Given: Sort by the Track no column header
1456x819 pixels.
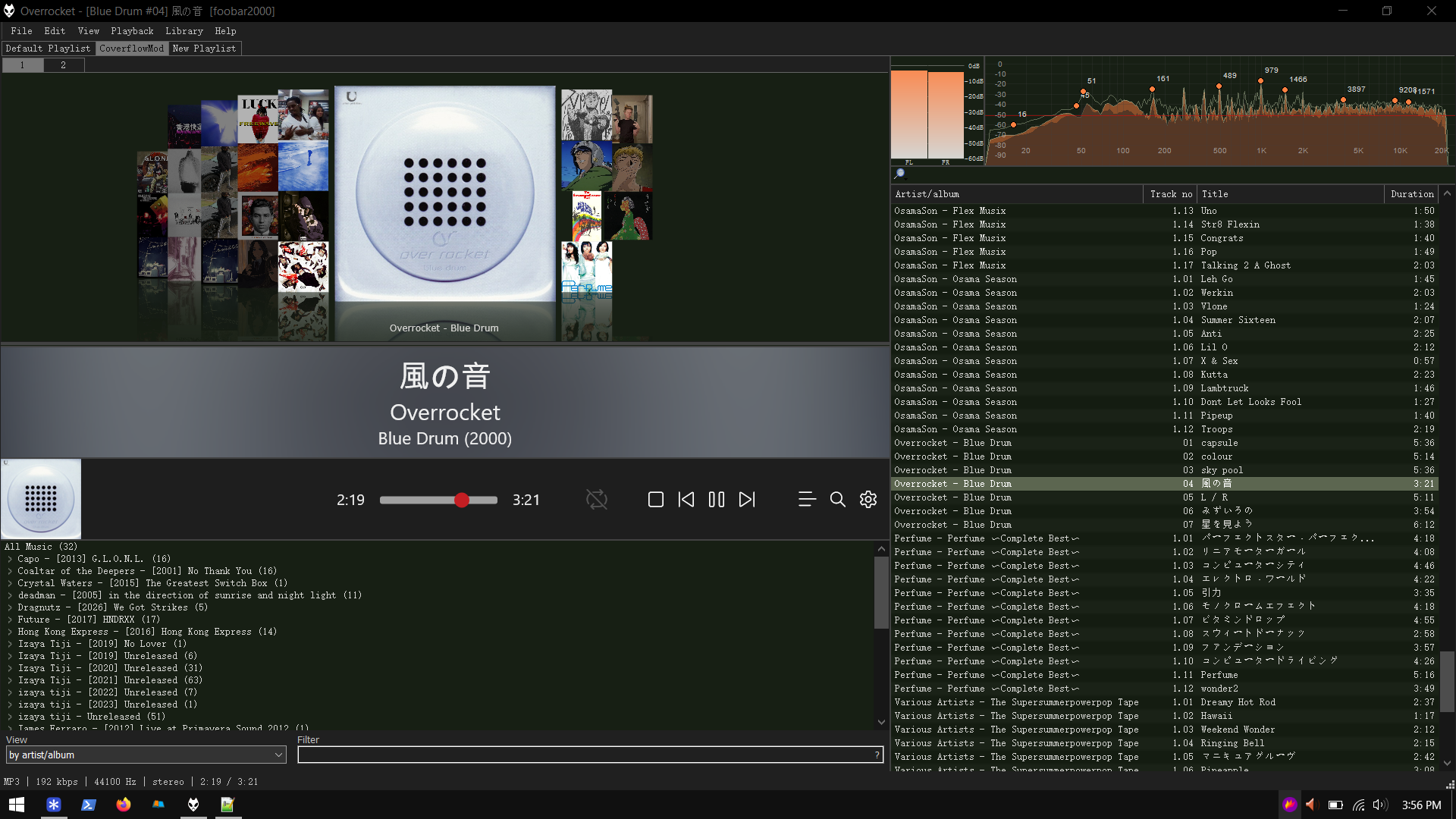Looking at the screenshot, I should pos(1170,194).
